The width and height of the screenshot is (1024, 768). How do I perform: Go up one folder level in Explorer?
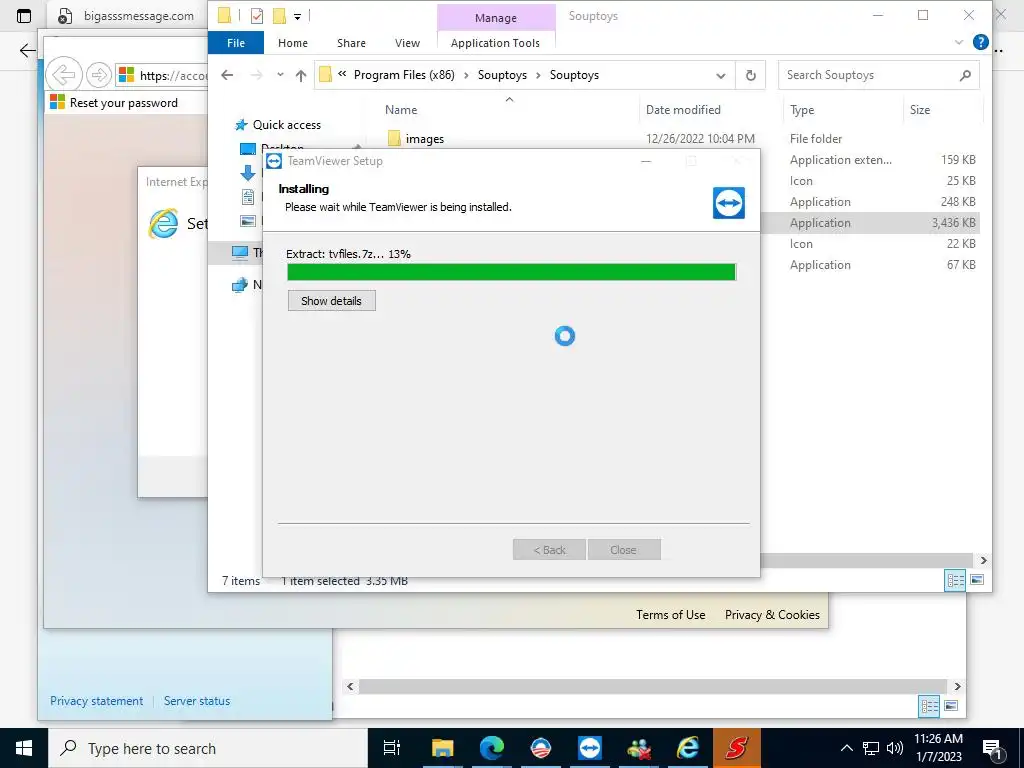click(x=300, y=75)
